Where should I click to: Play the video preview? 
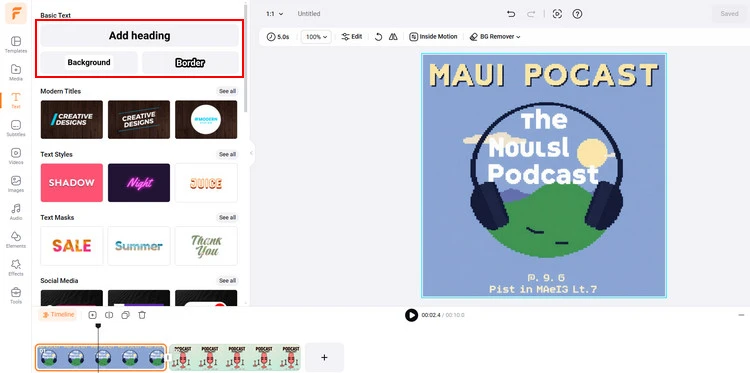point(411,315)
